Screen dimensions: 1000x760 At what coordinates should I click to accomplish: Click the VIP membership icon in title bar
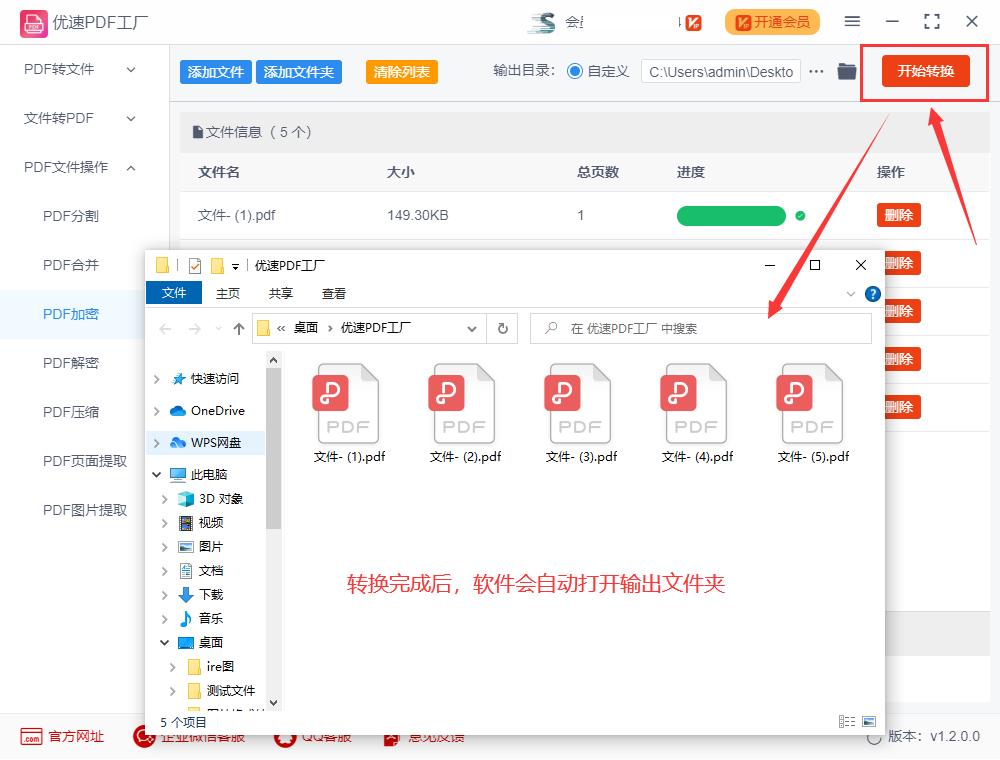tap(692, 20)
